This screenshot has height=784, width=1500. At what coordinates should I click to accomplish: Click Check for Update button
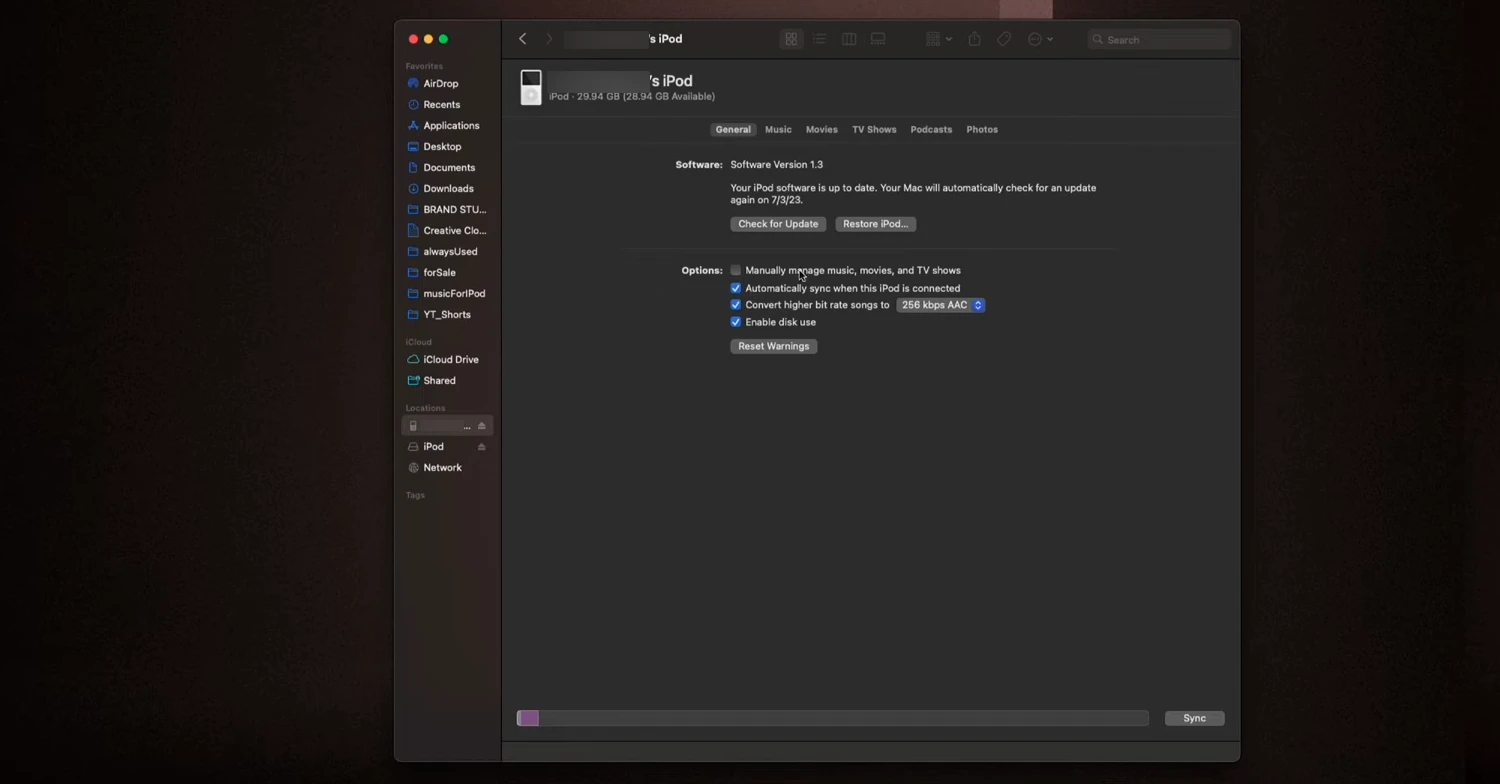[778, 224]
